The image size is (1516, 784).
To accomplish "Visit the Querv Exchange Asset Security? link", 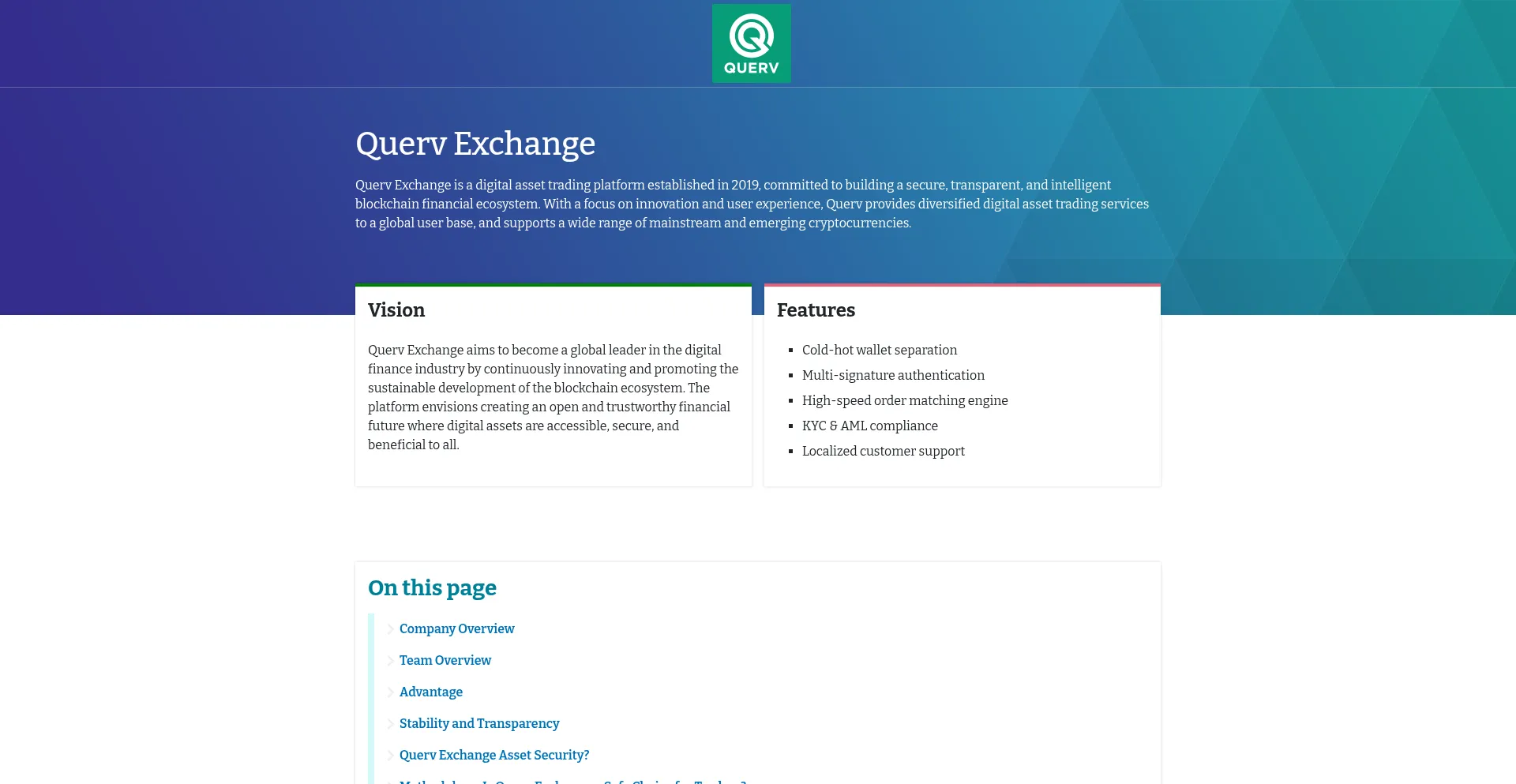I will point(494,755).
